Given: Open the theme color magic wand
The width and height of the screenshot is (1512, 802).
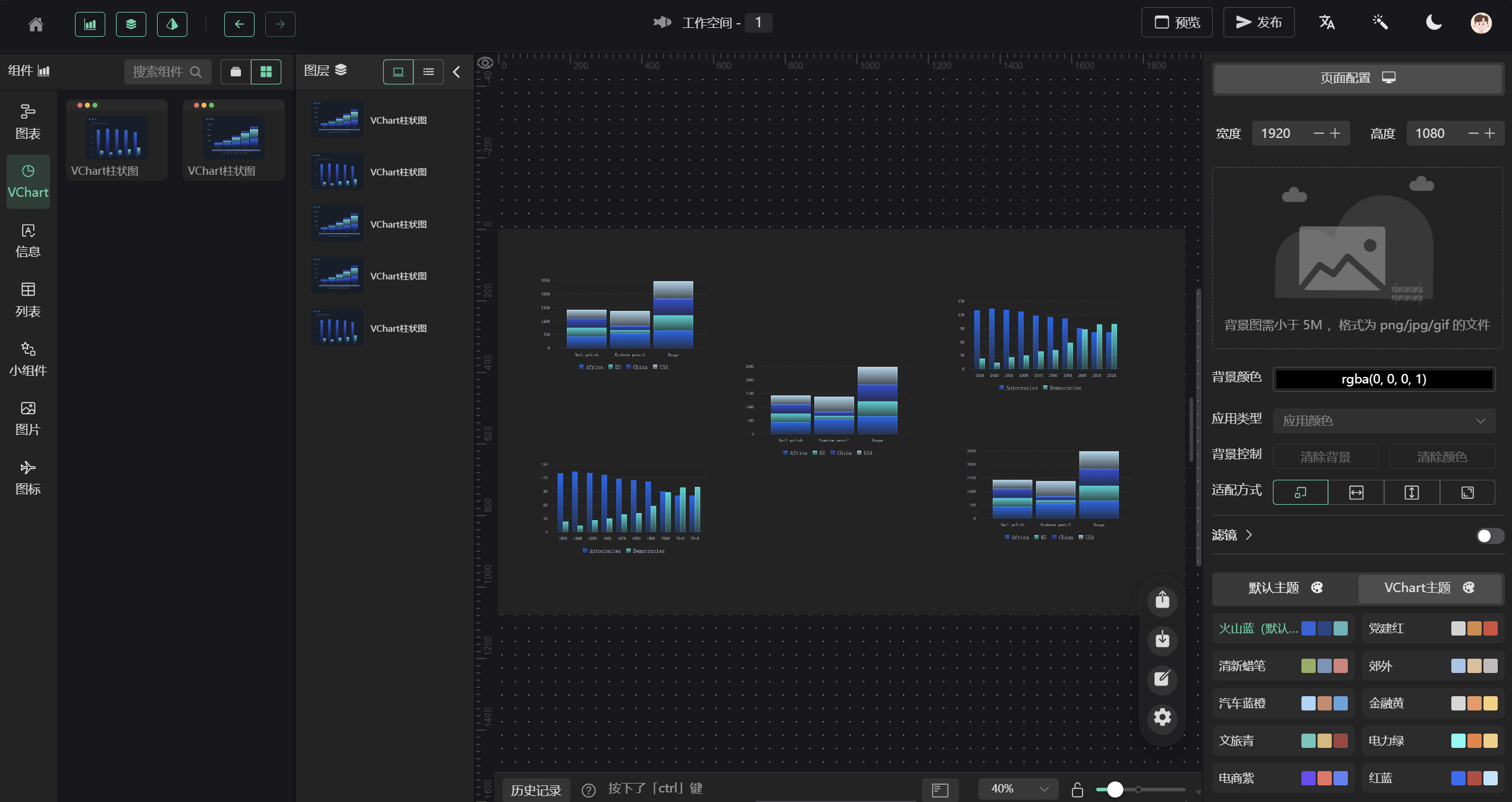Looking at the screenshot, I should pyautogui.click(x=1380, y=23).
